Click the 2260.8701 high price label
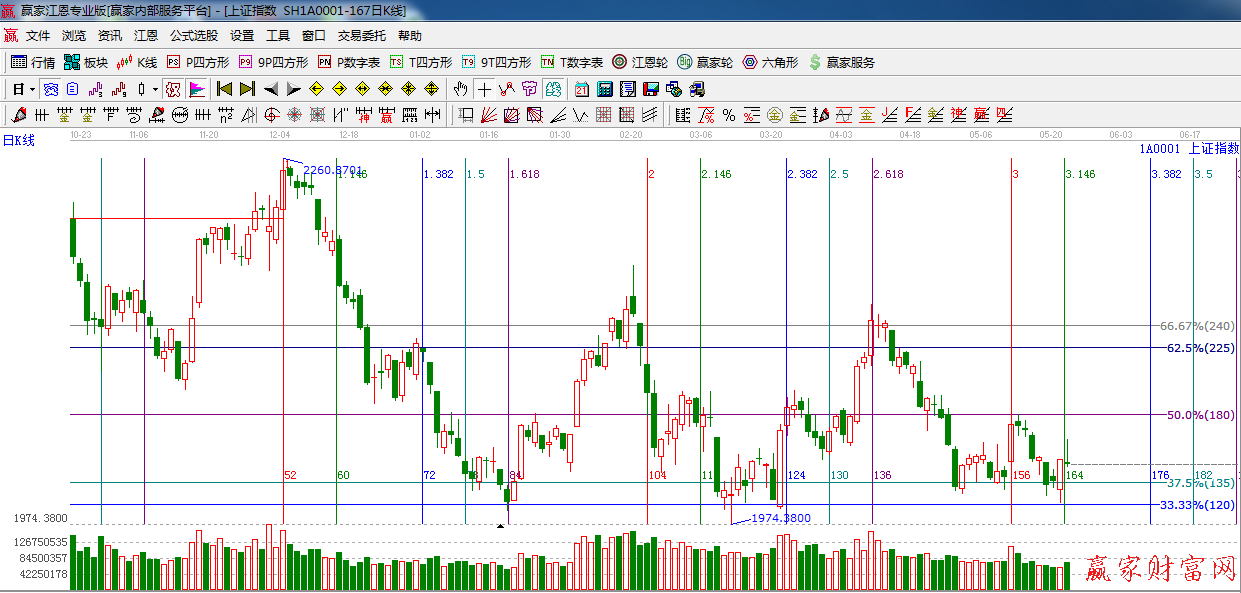 click(331, 170)
